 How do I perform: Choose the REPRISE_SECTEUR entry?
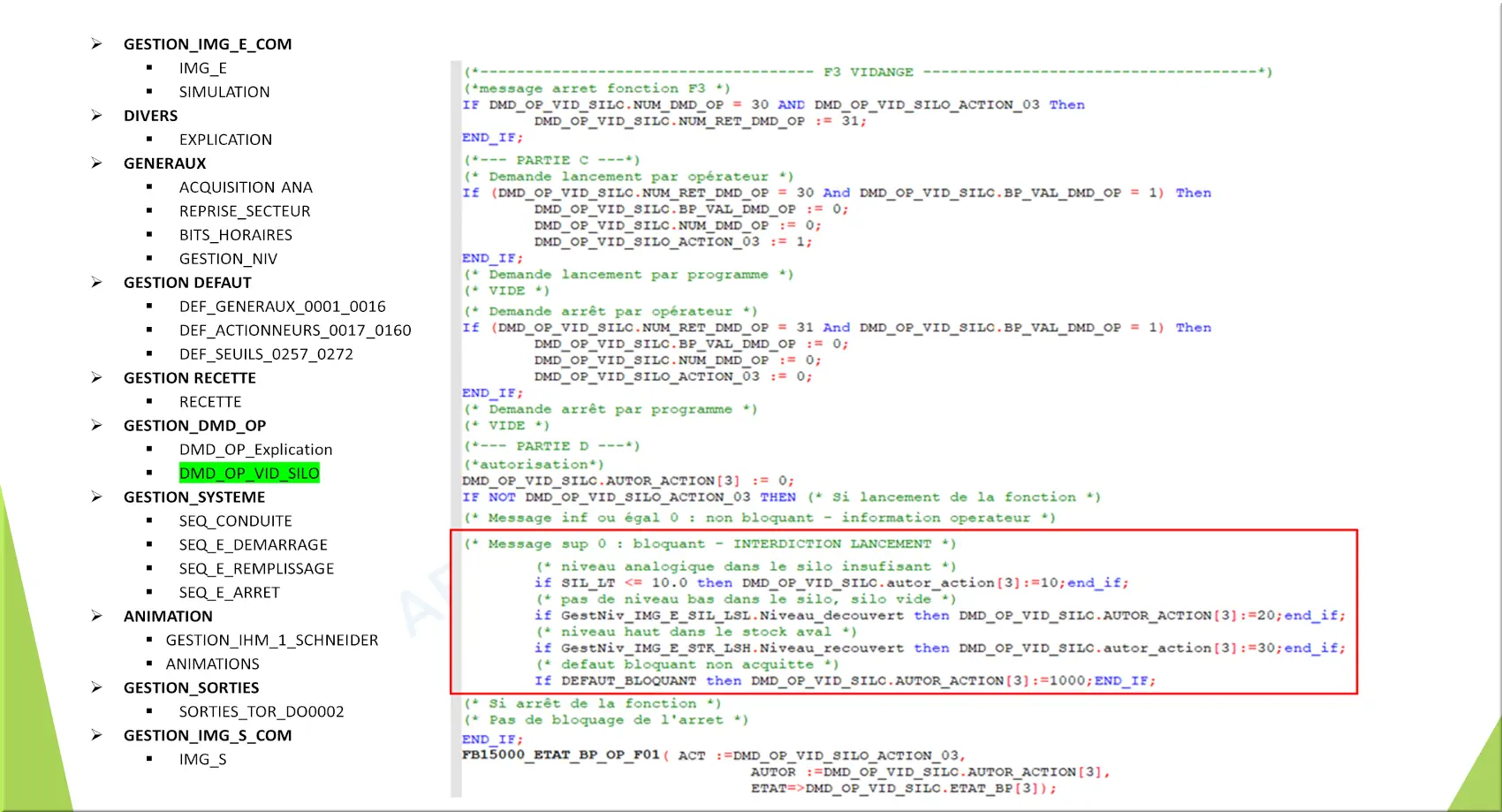coord(245,211)
